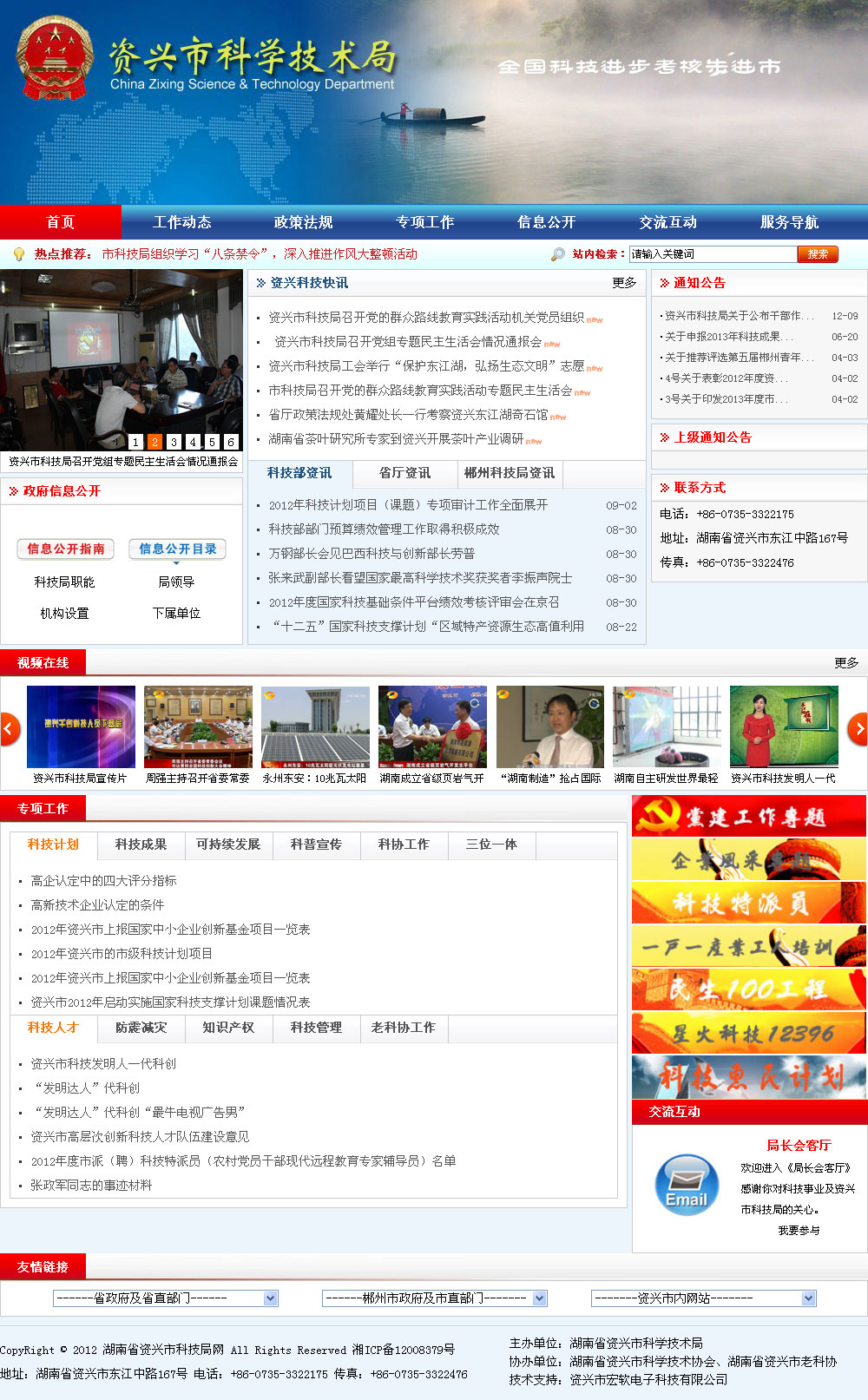868x1400 pixels.
Task: Open 专项工作 in the navigation bar
Action: (x=425, y=222)
